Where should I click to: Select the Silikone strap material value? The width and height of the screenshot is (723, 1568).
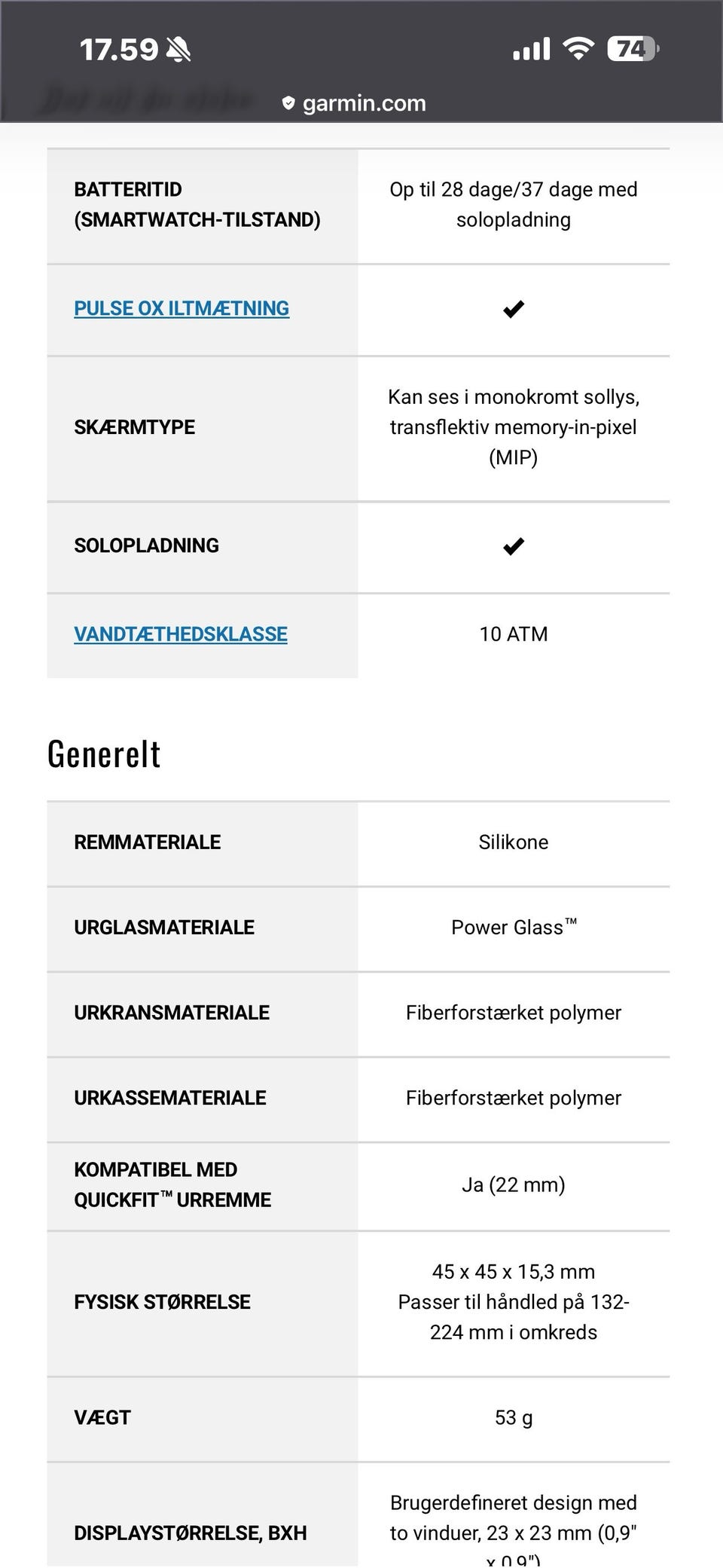tap(514, 842)
